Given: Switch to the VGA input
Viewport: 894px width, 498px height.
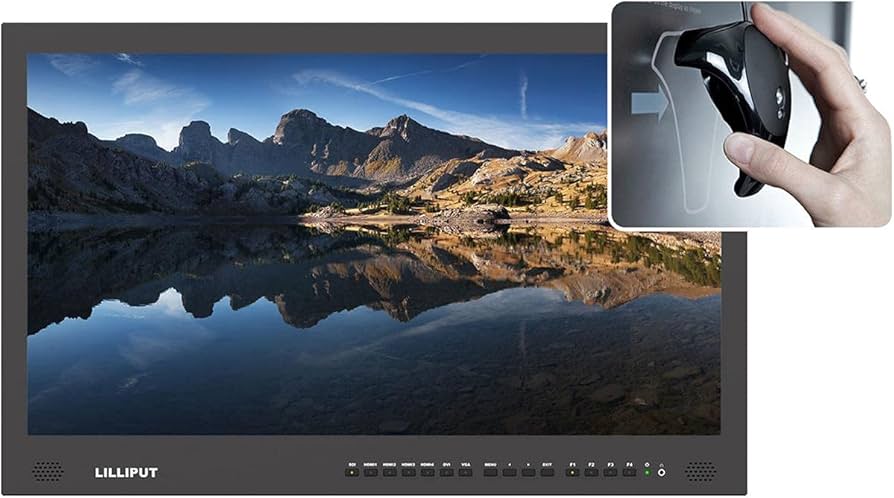Looking at the screenshot, I should coord(465,472).
